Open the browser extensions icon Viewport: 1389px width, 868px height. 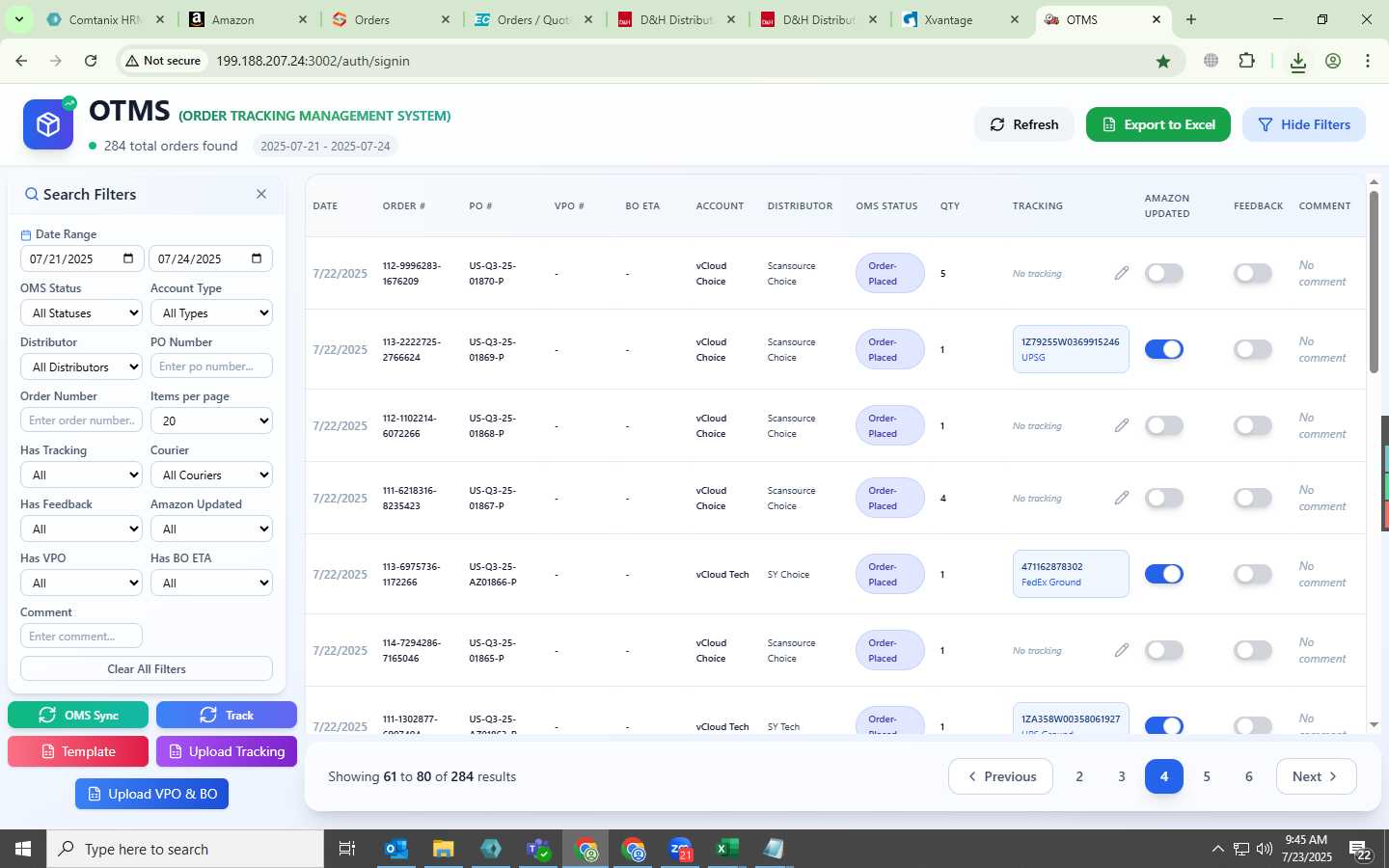click(1246, 61)
